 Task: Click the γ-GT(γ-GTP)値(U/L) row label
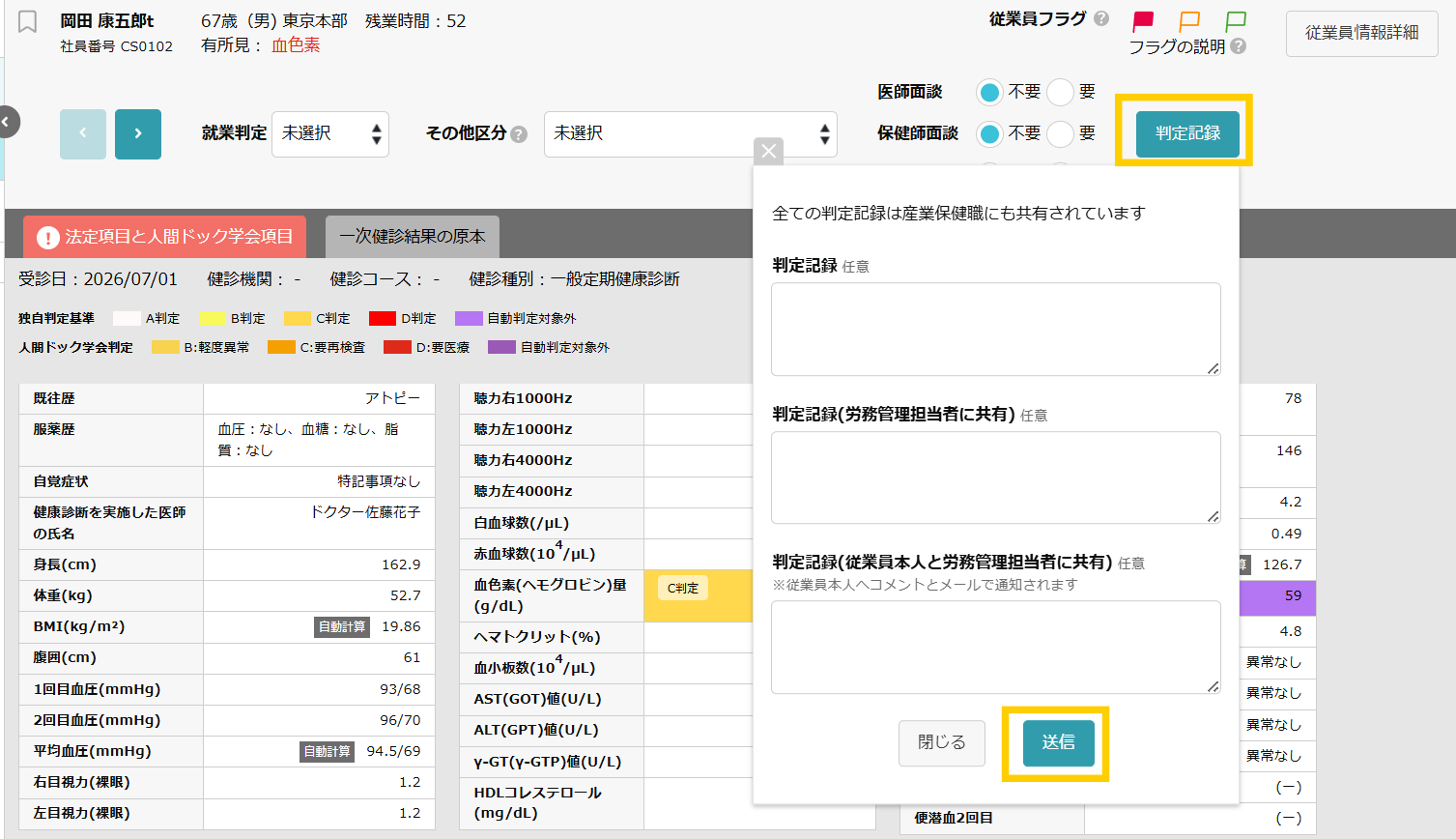tap(548, 762)
